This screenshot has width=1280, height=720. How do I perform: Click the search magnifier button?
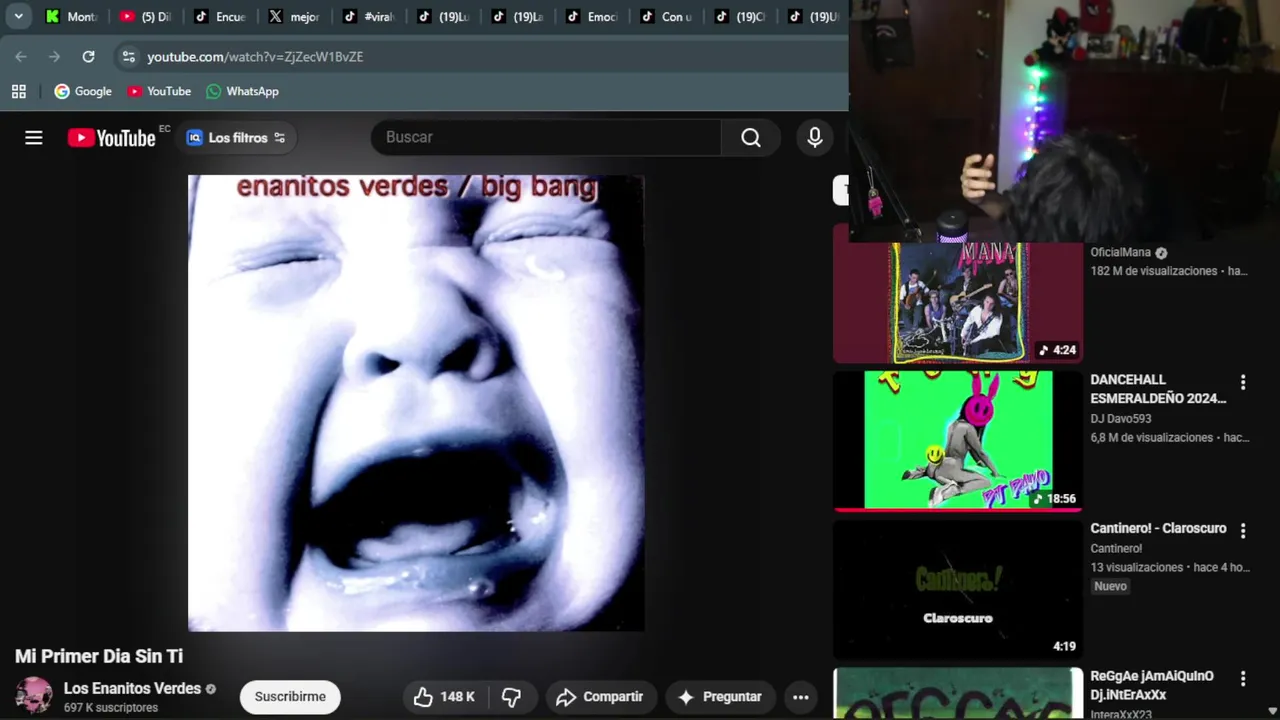pyautogui.click(x=751, y=138)
